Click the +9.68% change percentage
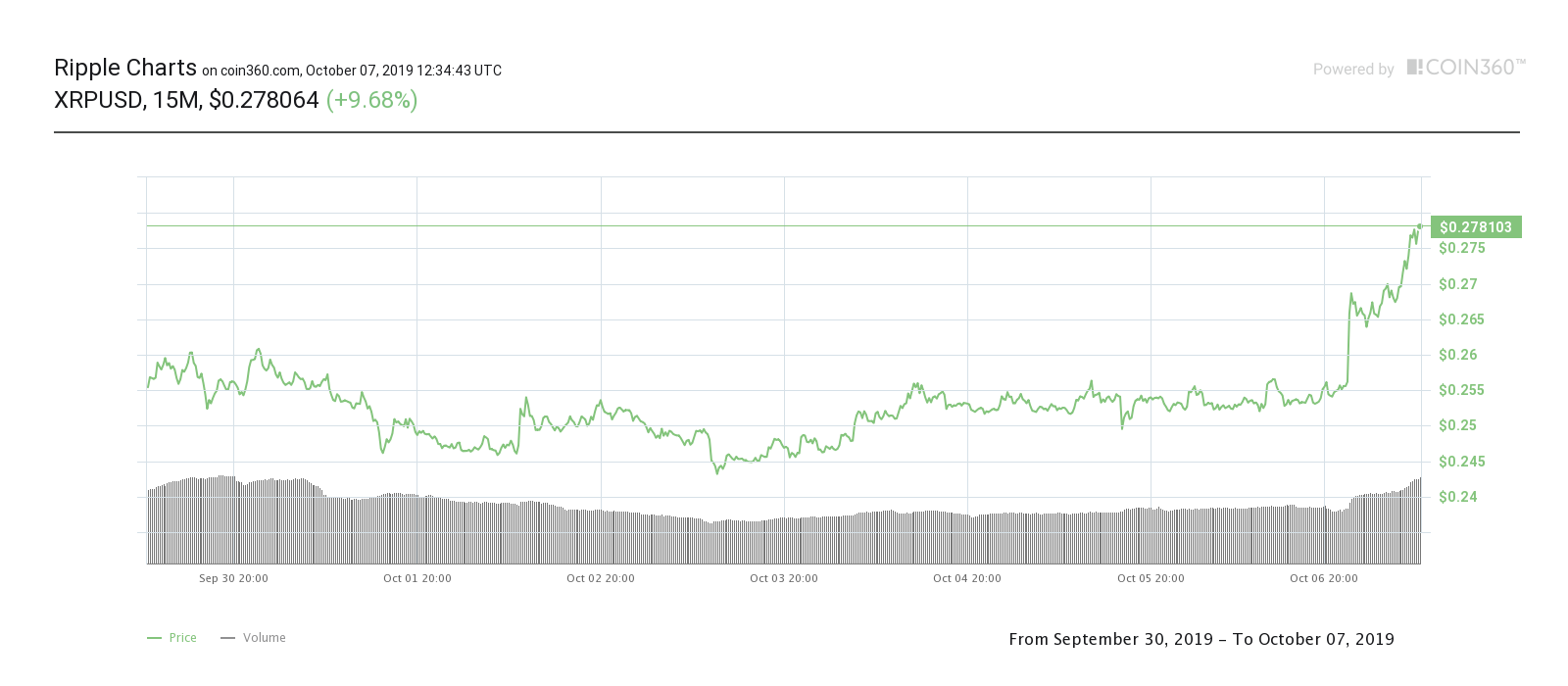This screenshot has height=686, width=1568. pos(371,100)
